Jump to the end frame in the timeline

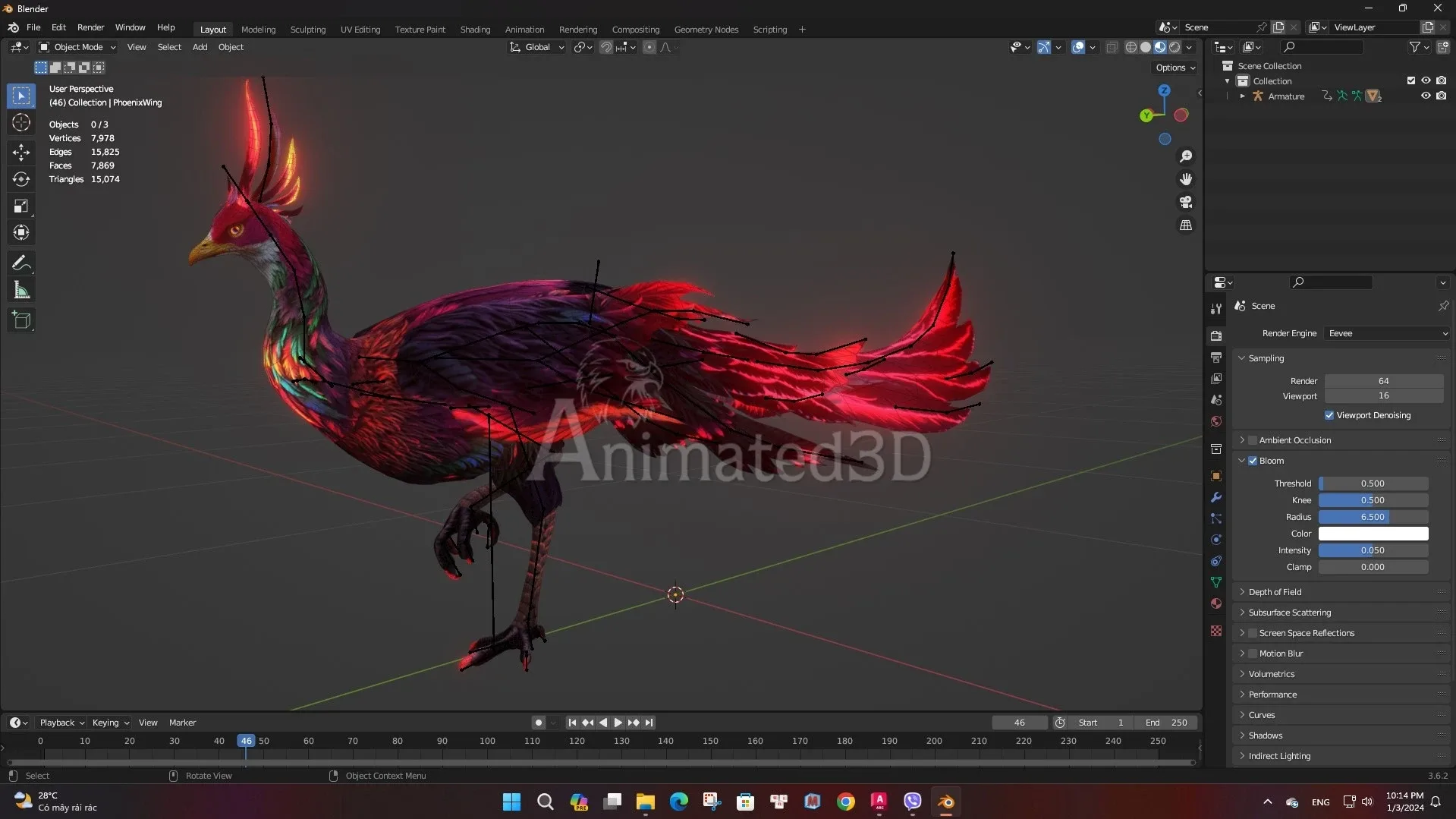(x=649, y=723)
